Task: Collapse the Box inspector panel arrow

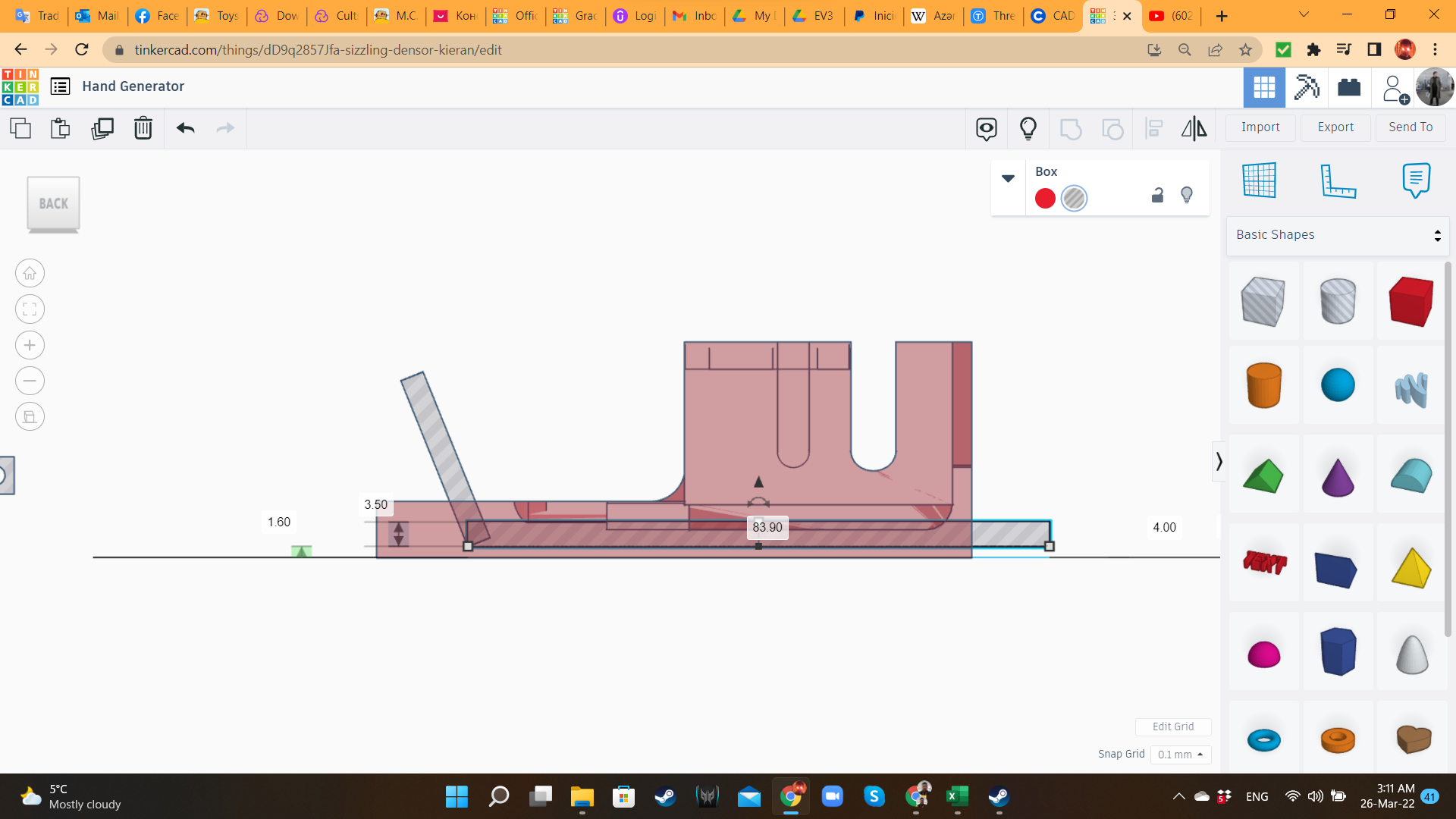Action: pyautogui.click(x=1008, y=179)
